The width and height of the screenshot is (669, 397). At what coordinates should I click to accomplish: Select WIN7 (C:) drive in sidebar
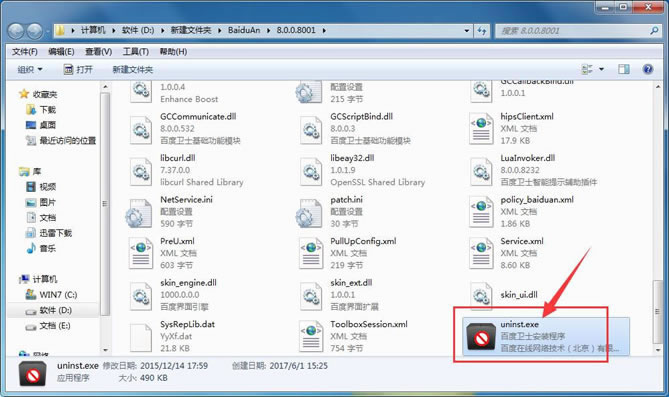(x=52, y=295)
